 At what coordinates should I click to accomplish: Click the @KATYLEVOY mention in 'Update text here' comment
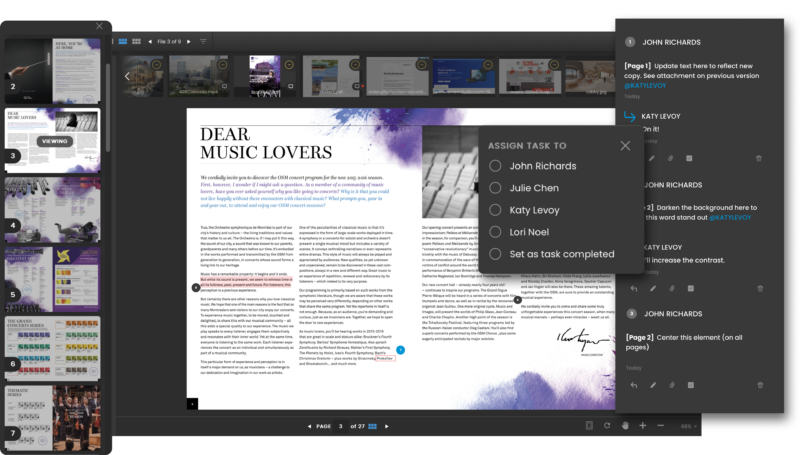[x=645, y=86]
